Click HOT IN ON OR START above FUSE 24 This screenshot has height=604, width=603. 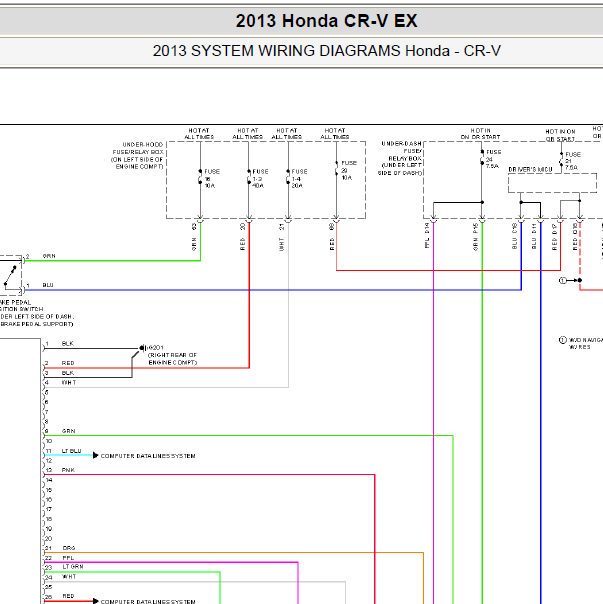[x=480, y=134]
